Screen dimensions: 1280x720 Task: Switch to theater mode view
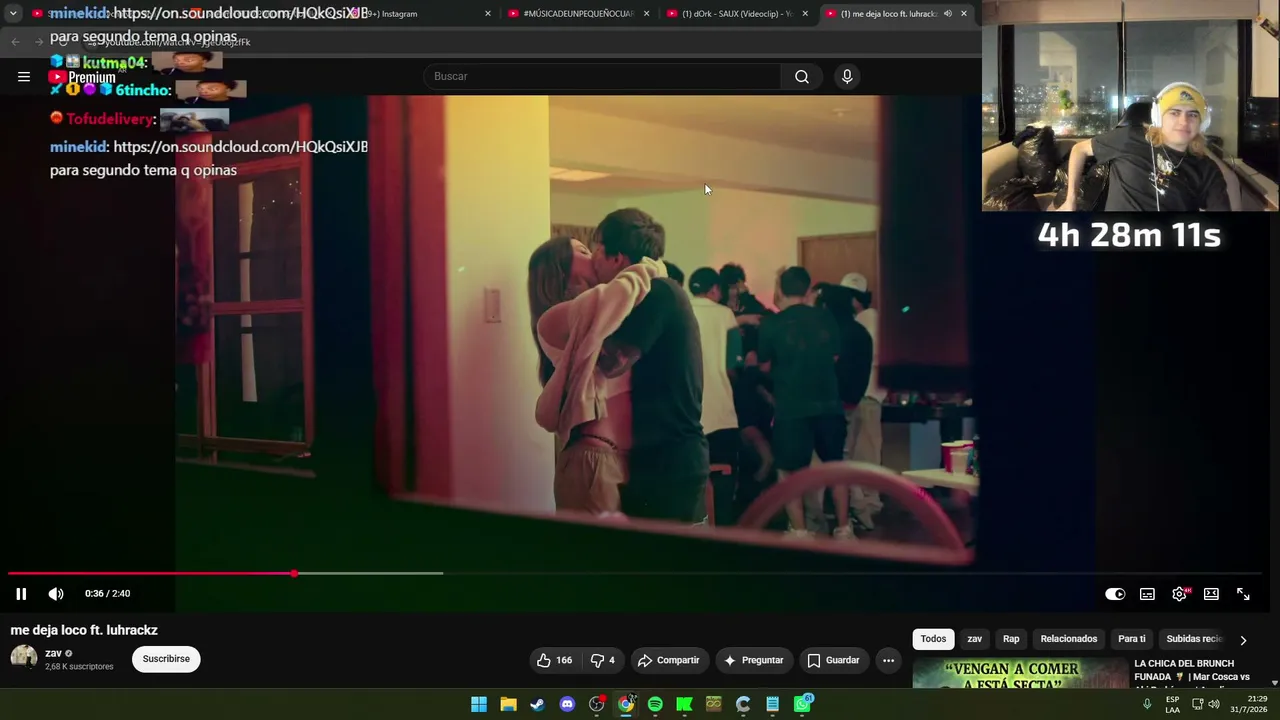tap(1211, 594)
